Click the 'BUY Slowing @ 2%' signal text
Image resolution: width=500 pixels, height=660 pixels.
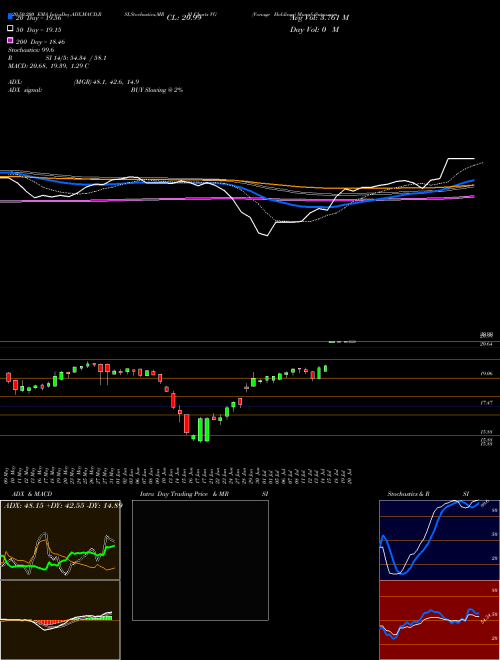157,90
